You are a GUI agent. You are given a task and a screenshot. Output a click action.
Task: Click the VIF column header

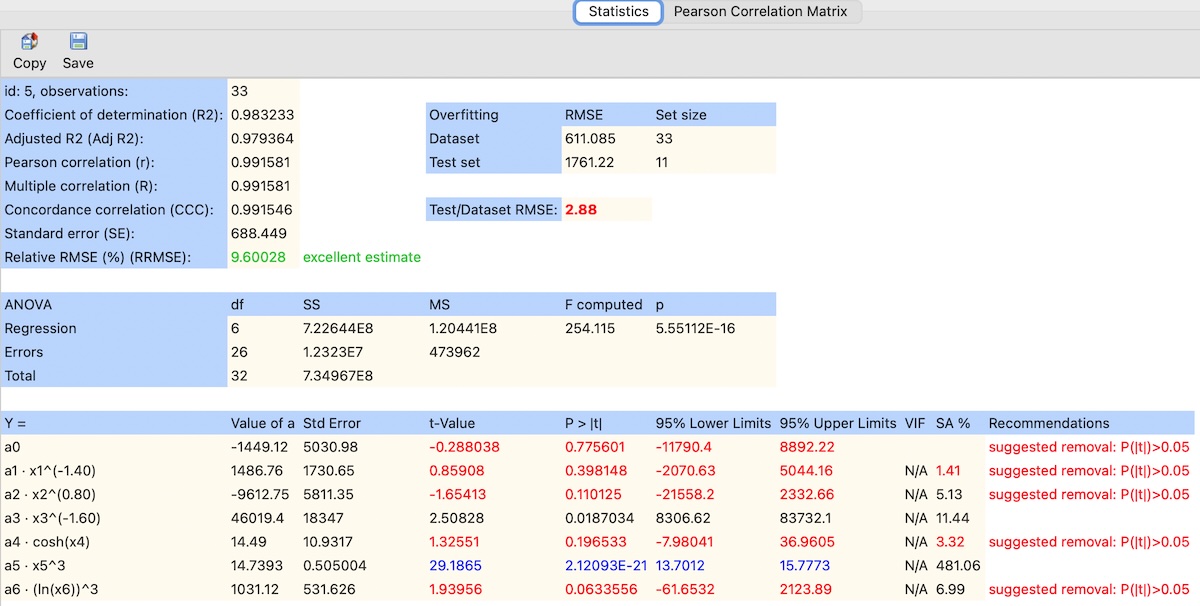(x=914, y=423)
